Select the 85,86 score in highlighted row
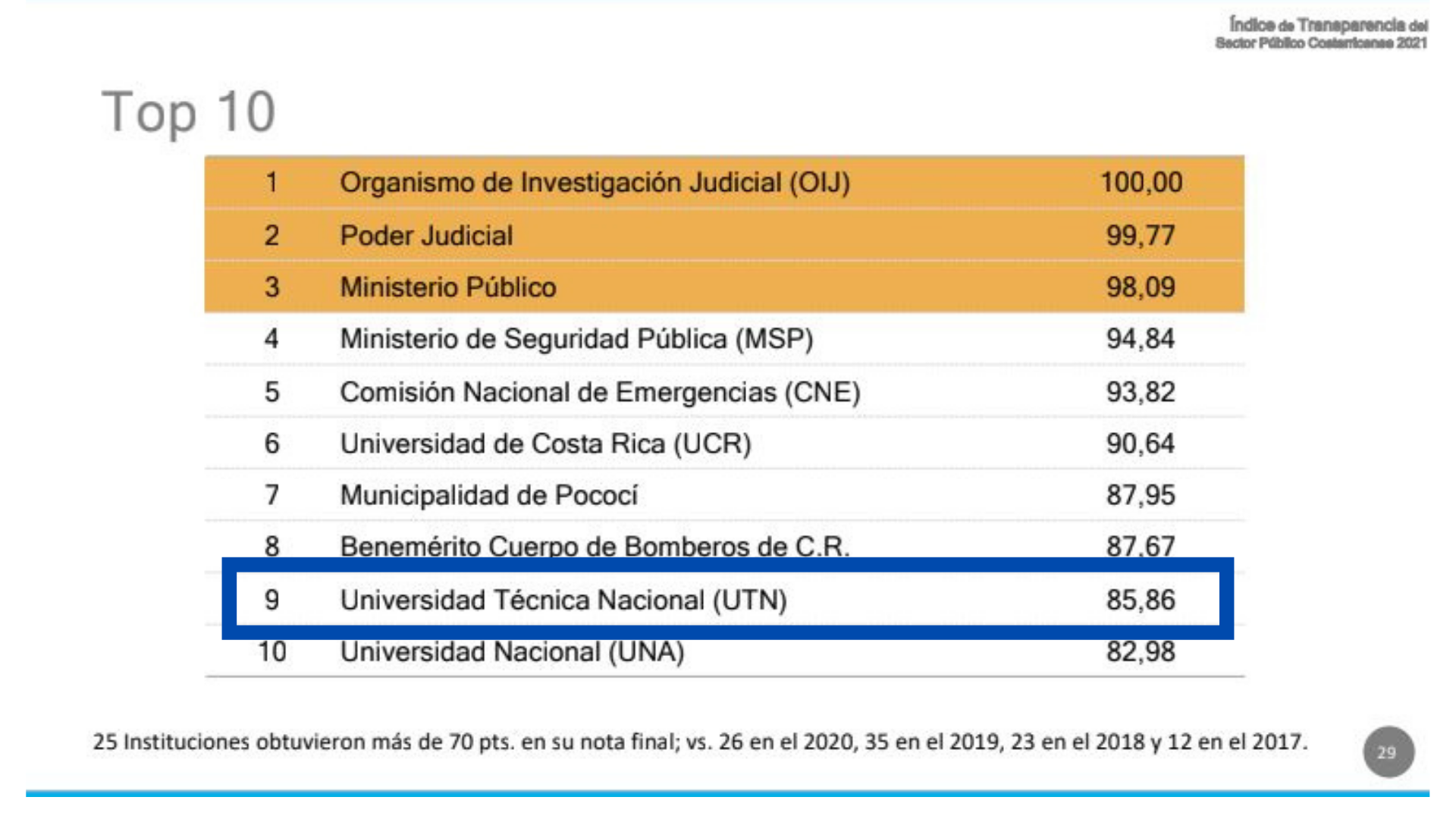 coord(1141,600)
